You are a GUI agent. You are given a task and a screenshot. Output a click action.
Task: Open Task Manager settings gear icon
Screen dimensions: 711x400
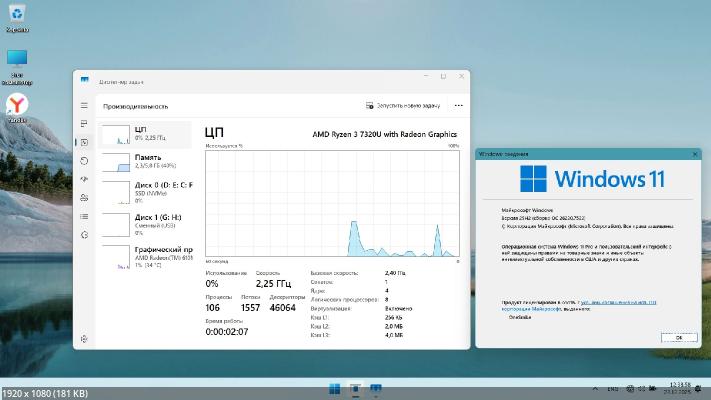[x=84, y=337]
